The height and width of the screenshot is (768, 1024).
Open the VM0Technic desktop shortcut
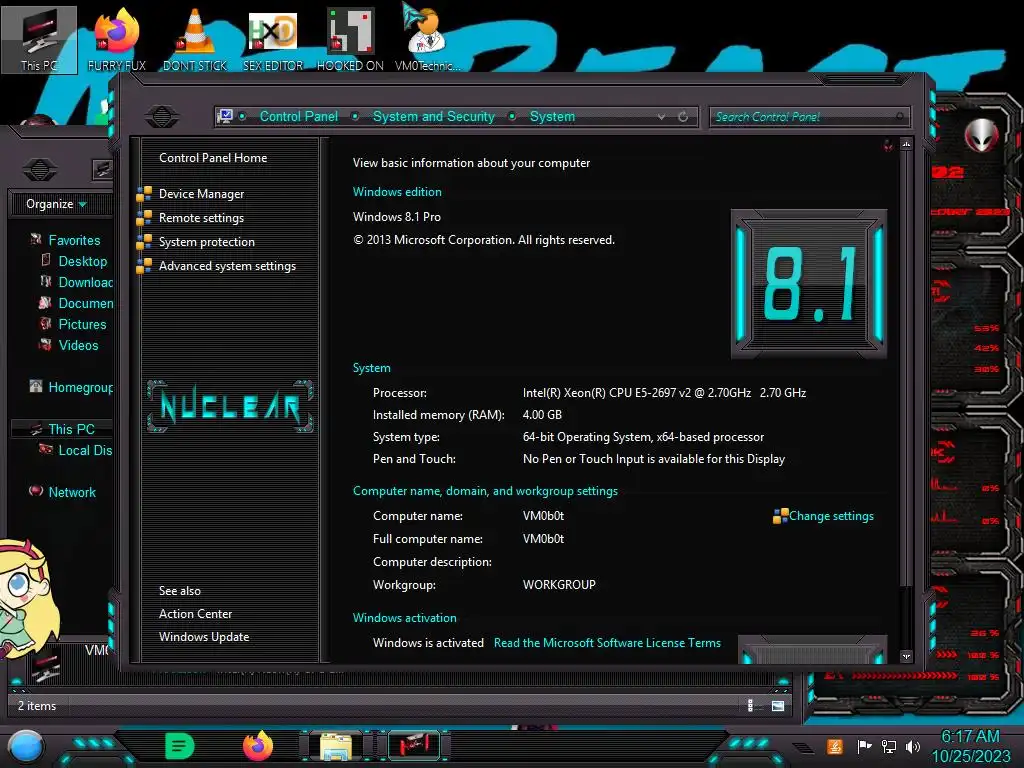427,39
